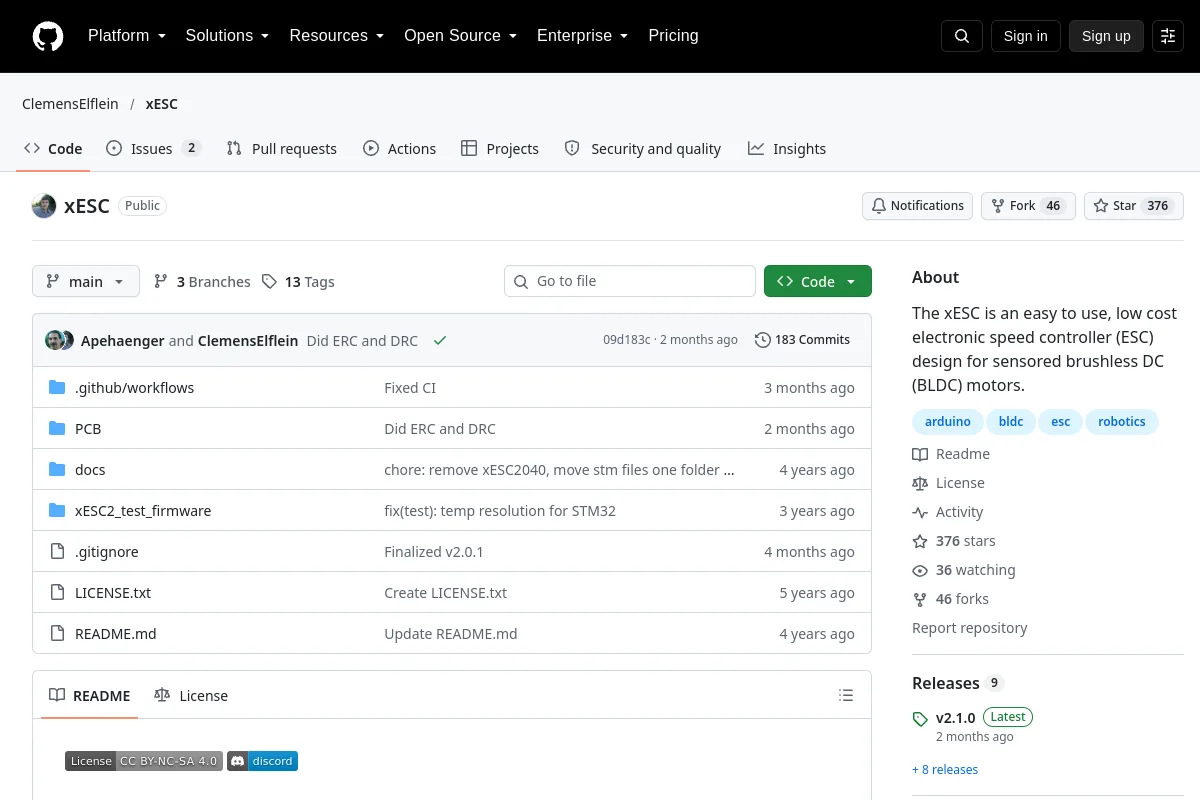This screenshot has height=800, width=1200.
Task: Open Readme link in About sidebar
Action: (x=951, y=454)
